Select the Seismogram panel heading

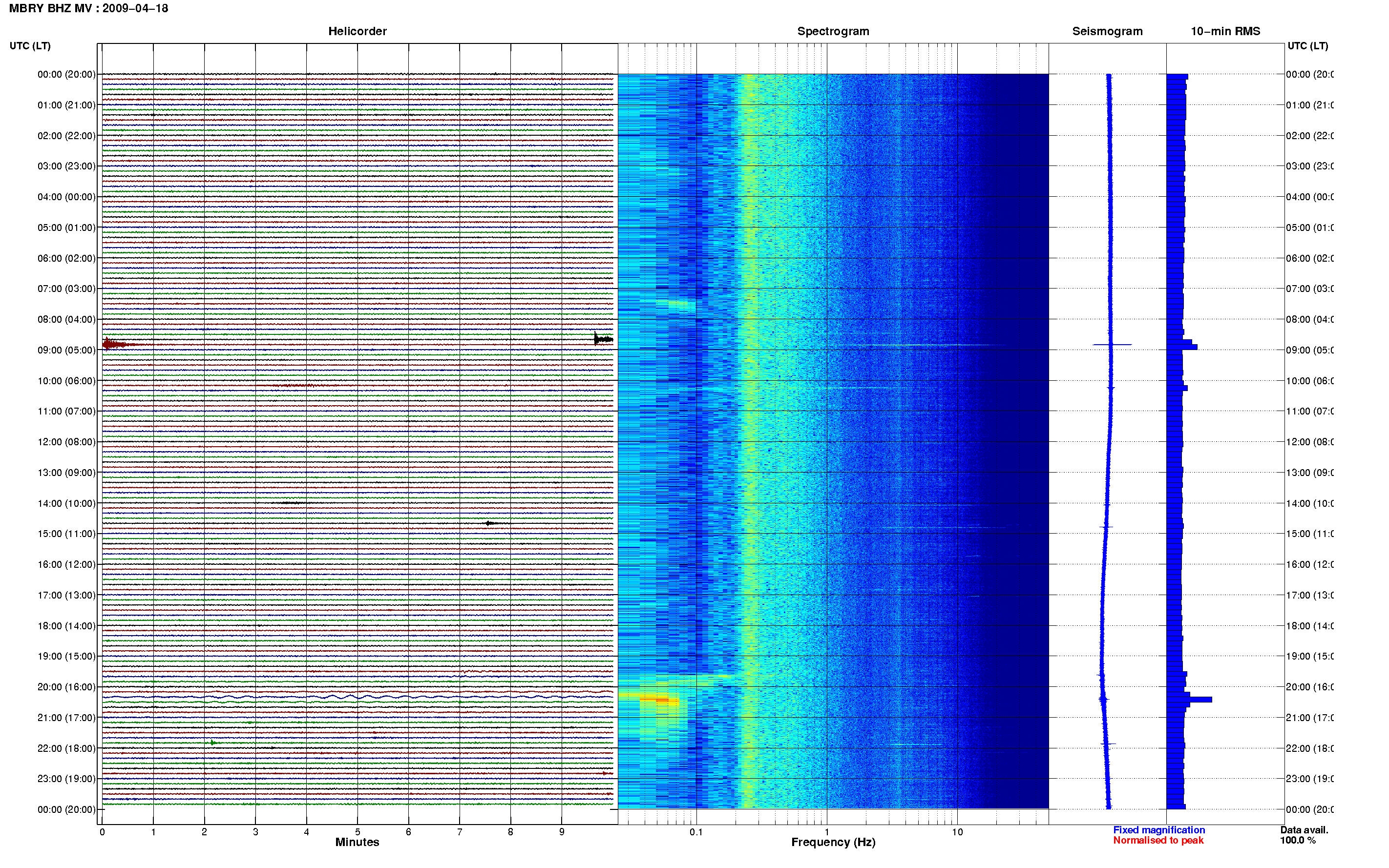click(x=1107, y=31)
